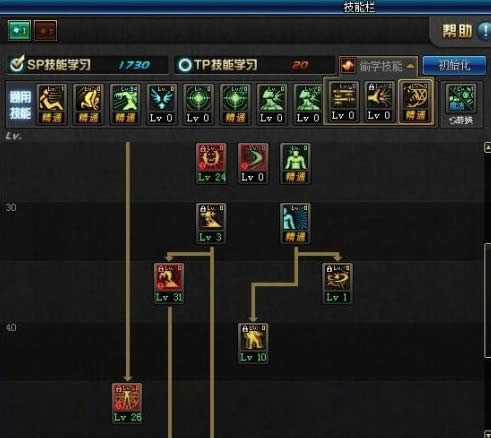This screenshot has width=491, height=438.
Task: Collapse the 偷学技能 dropdown
Action: click(x=411, y=66)
